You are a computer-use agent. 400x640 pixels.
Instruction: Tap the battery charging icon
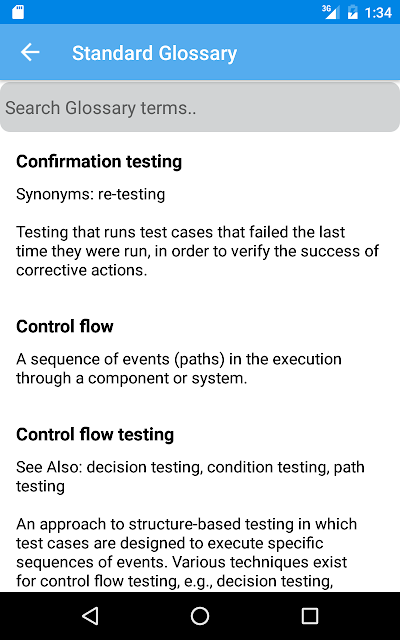(x=352, y=12)
